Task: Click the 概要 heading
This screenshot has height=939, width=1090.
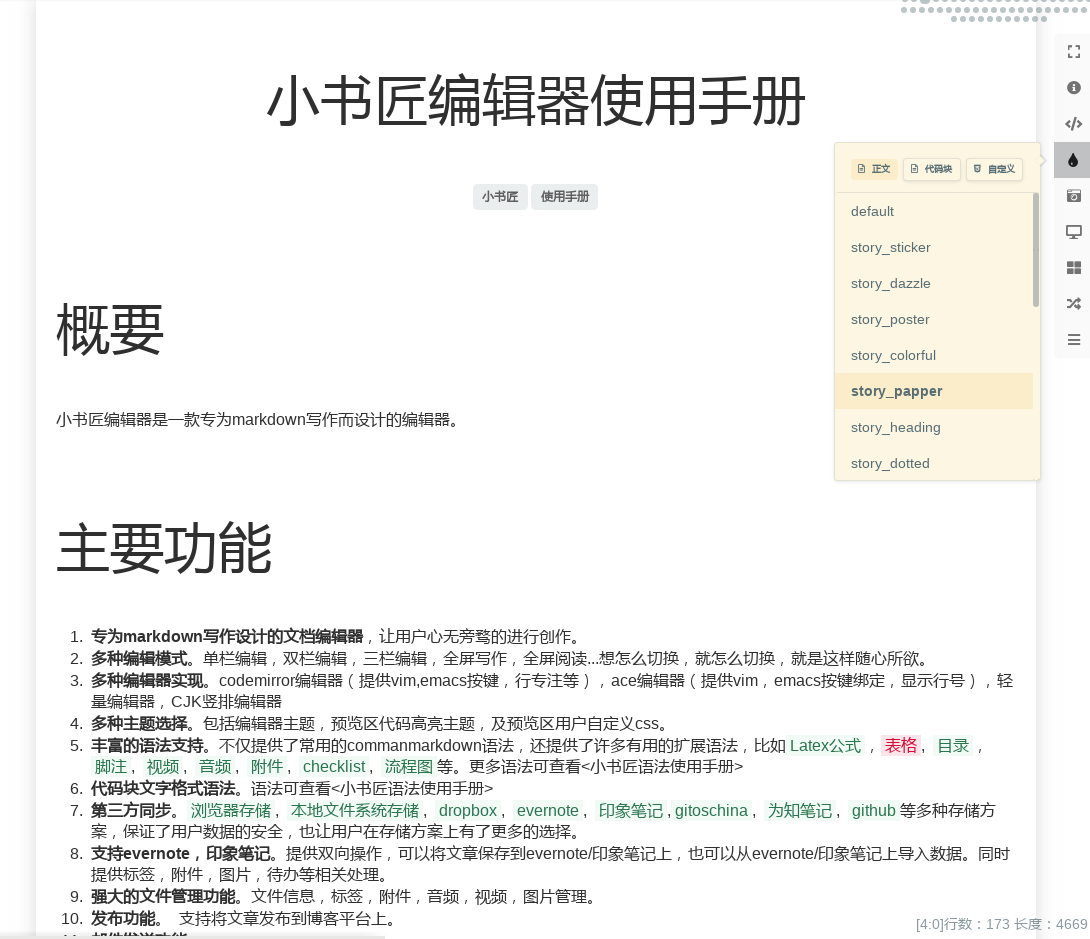Action: click(x=110, y=330)
